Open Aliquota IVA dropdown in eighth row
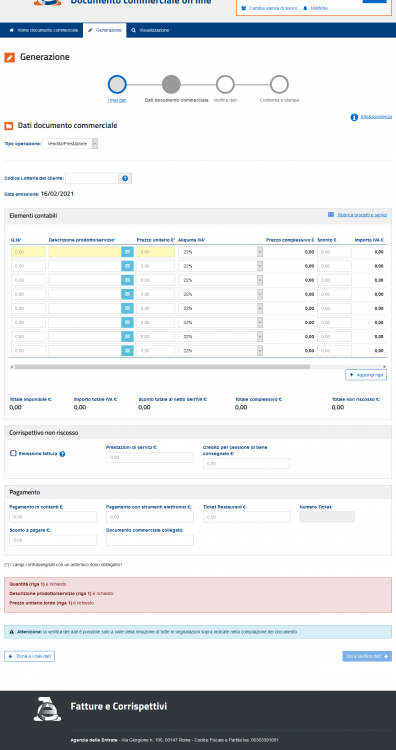 coord(221,351)
